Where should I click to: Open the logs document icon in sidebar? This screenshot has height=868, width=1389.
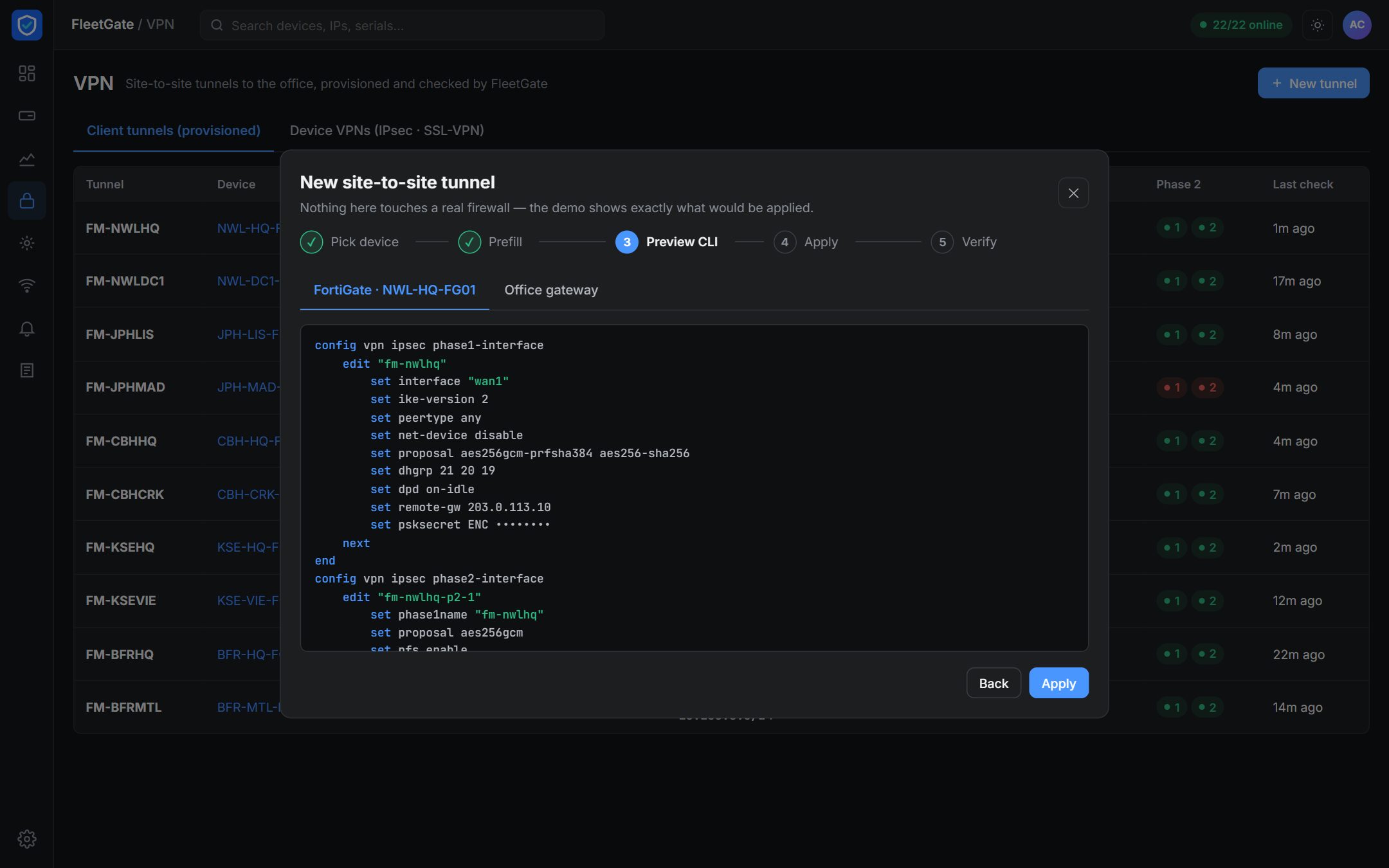click(x=27, y=370)
